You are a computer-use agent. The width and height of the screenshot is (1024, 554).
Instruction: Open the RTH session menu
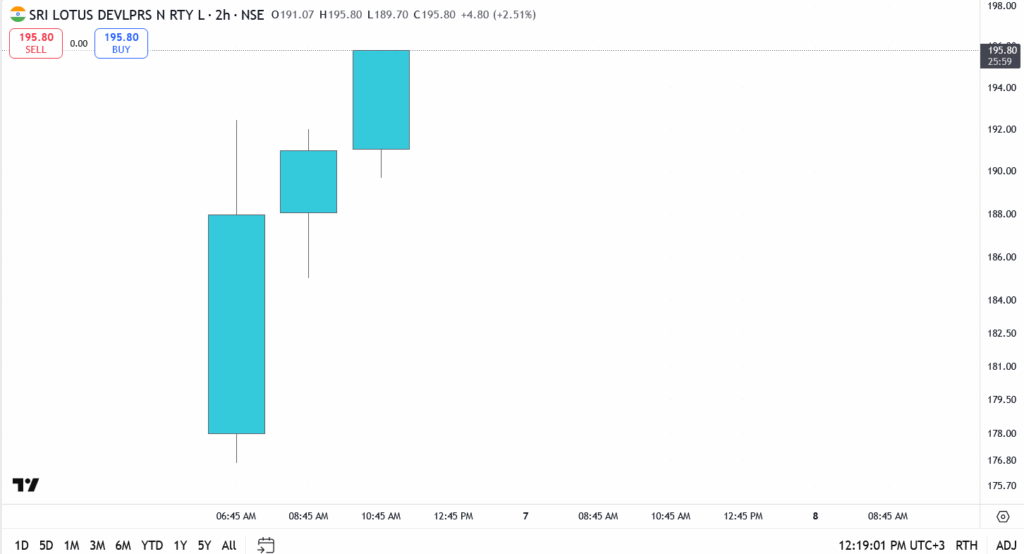(x=966, y=545)
